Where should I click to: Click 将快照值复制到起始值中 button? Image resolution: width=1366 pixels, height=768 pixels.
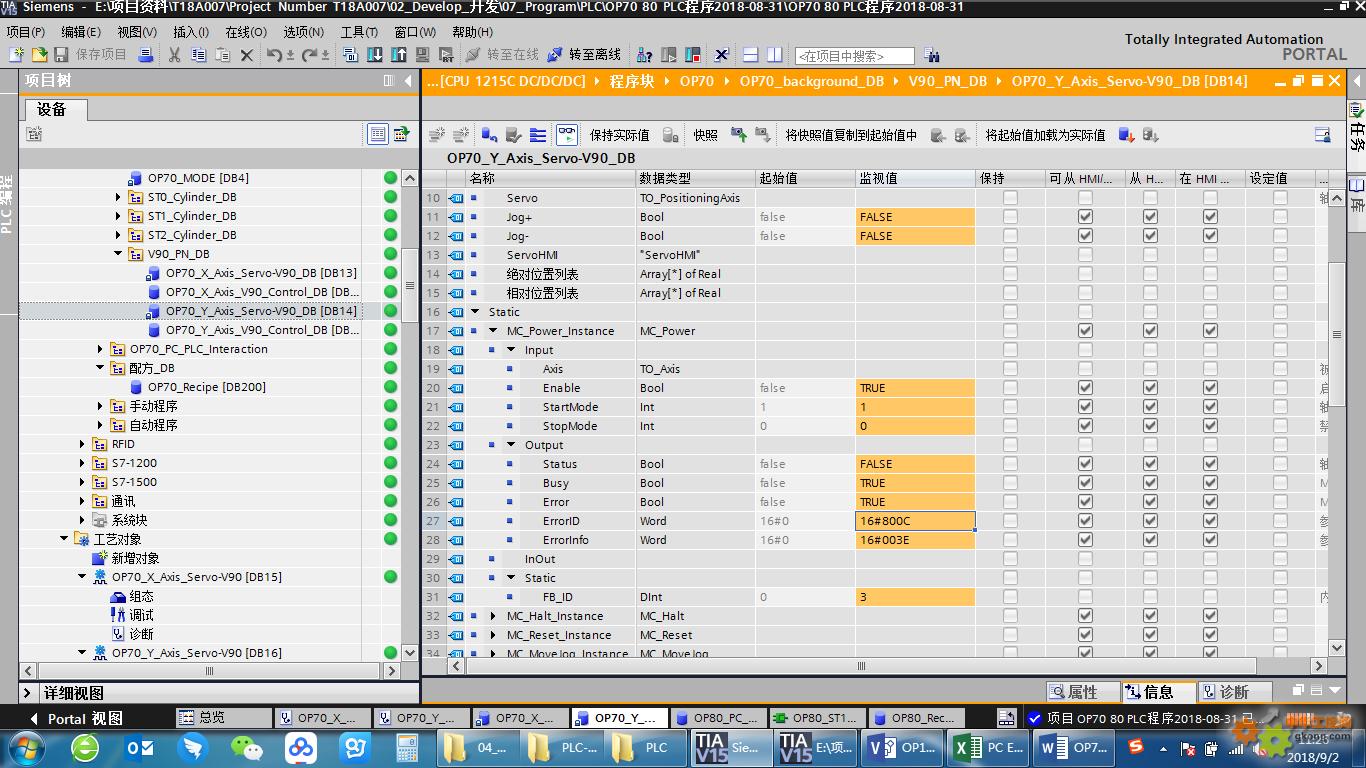(x=851, y=135)
